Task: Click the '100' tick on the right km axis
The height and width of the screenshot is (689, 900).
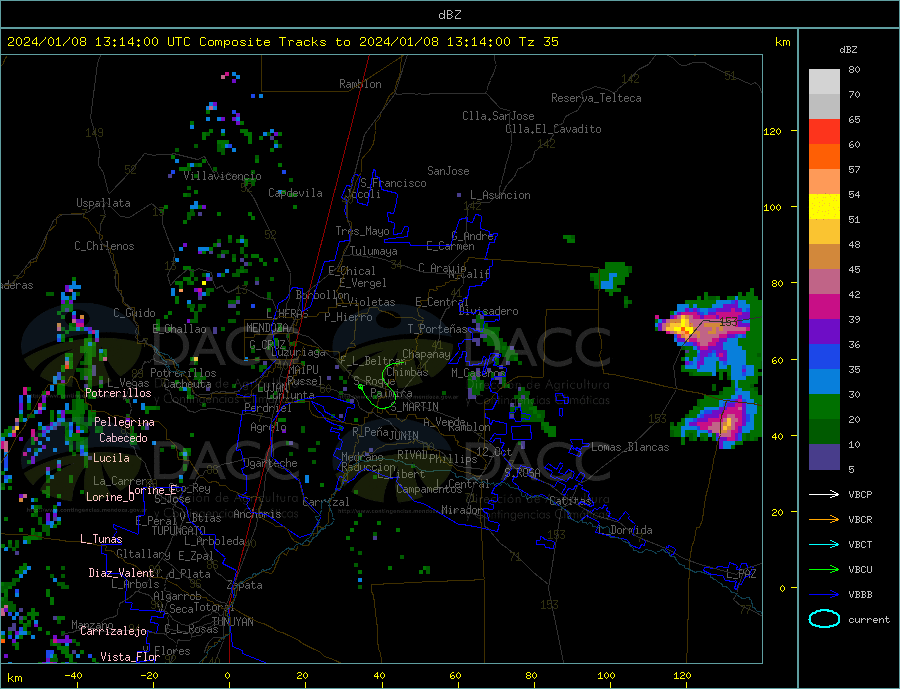Action: (772, 207)
